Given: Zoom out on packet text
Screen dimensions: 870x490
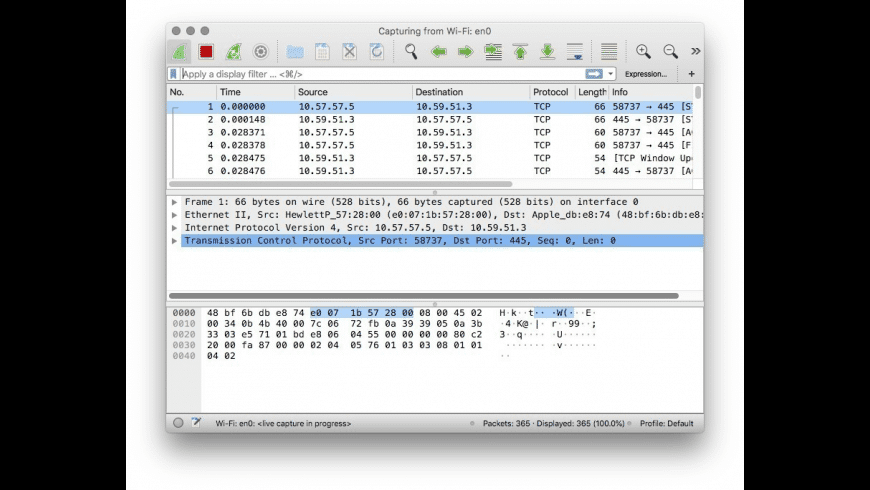Looking at the screenshot, I should click(670, 52).
